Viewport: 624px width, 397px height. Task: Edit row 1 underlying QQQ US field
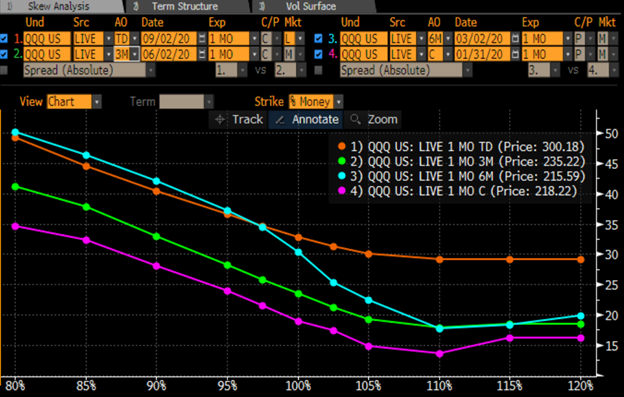tap(47, 39)
